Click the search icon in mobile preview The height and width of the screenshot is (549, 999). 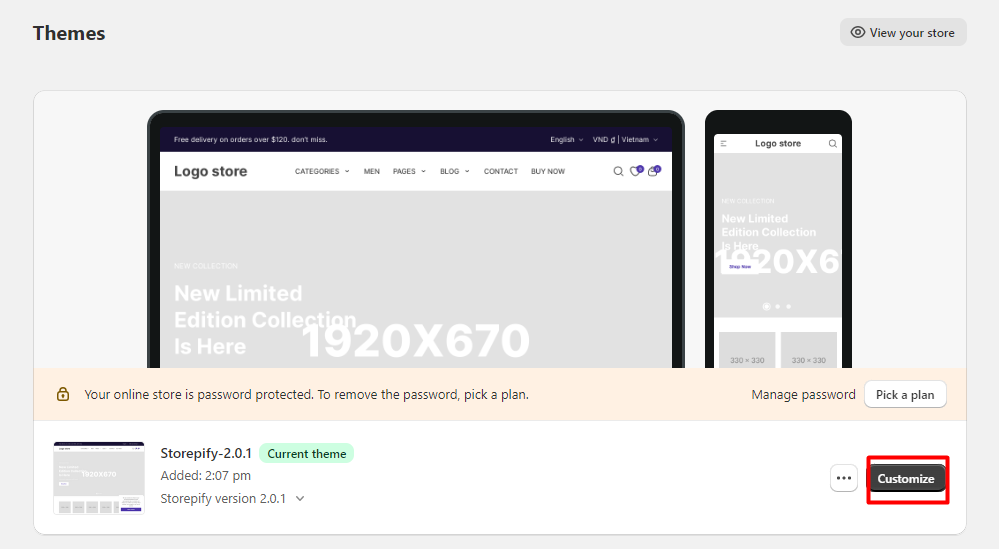[x=833, y=144]
